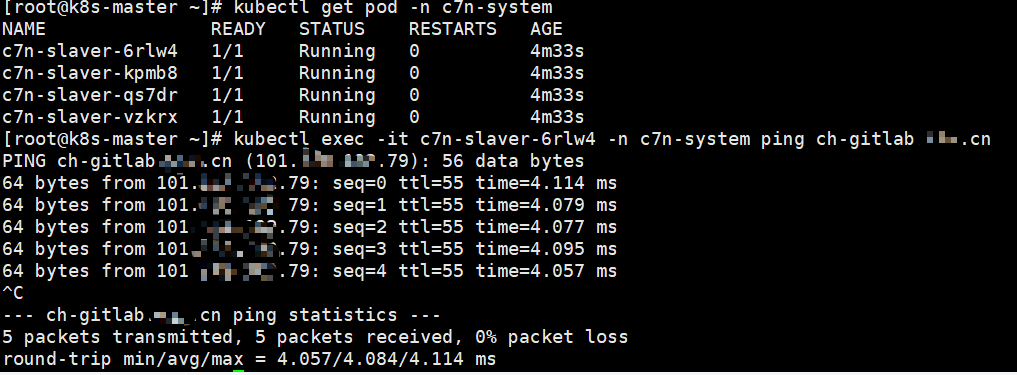Click the NAME column header
Image resolution: width=1017 pixels, height=375 pixels.
click(x=24, y=29)
